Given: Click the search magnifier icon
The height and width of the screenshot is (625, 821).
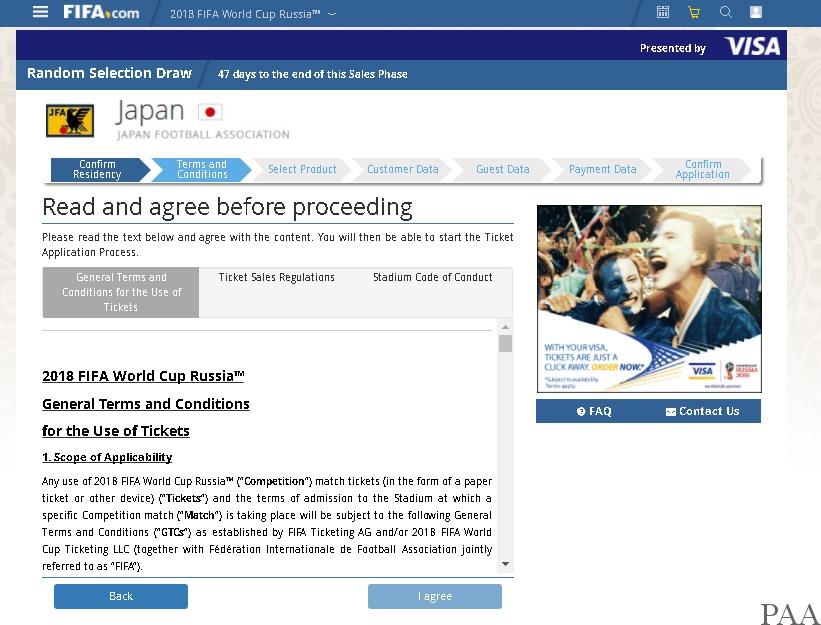Looking at the screenshot, I should pyautogui.click(x=726, y=12).
